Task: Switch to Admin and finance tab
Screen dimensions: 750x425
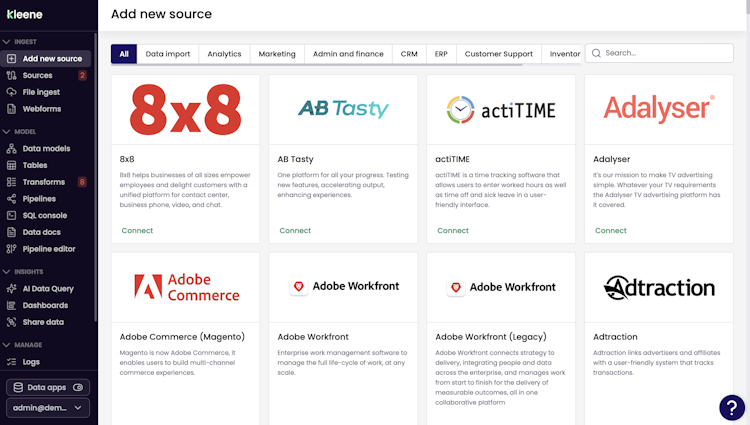Action: [347, 54]
